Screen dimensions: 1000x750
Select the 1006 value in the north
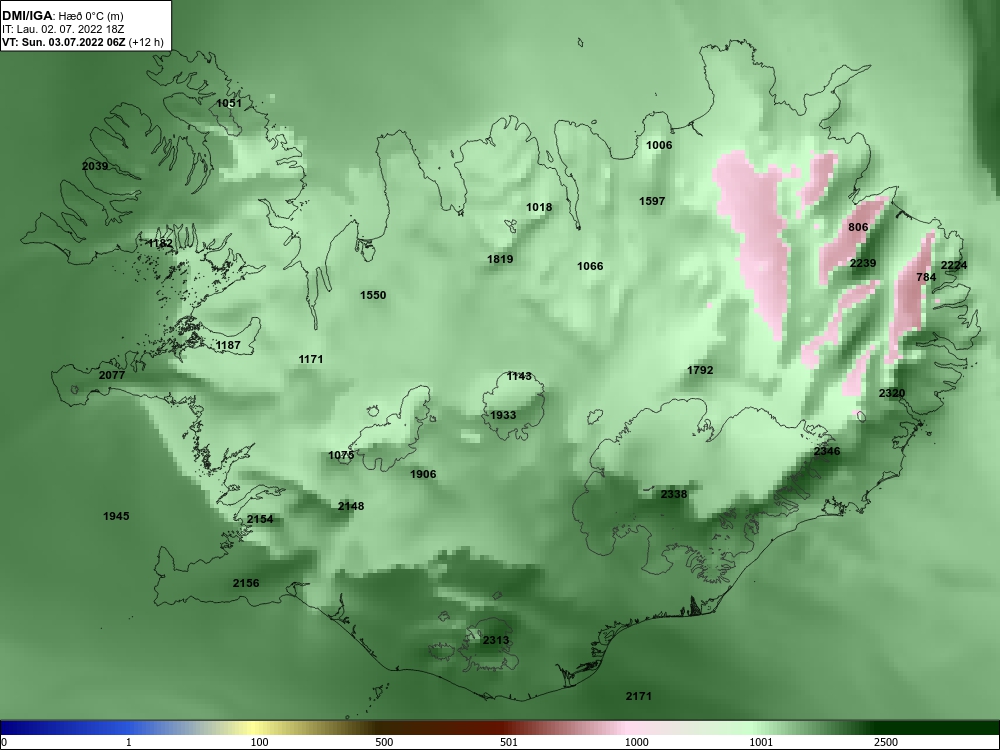click(x=659, y=145)
